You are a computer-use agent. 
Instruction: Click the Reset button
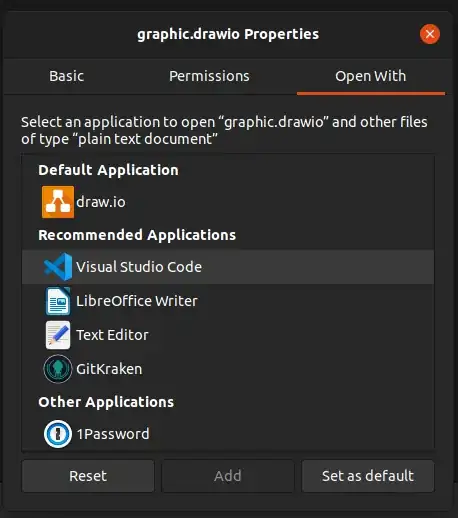88,476
